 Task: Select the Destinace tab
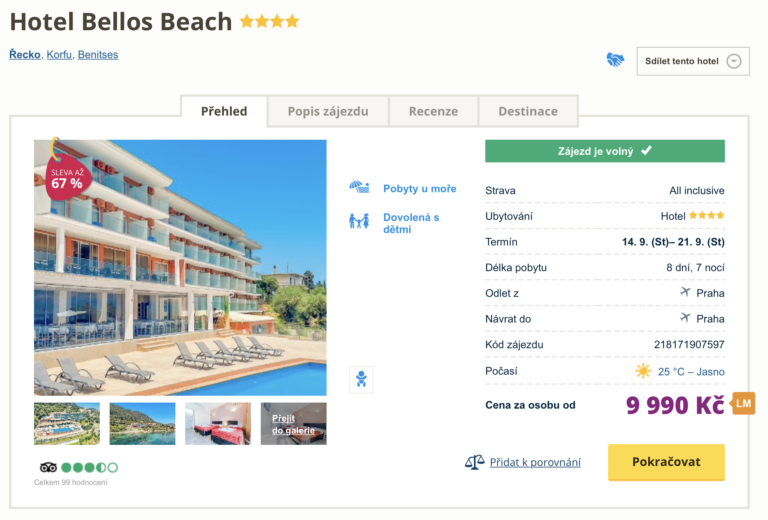pyautogui.click(x=528, y=111)
